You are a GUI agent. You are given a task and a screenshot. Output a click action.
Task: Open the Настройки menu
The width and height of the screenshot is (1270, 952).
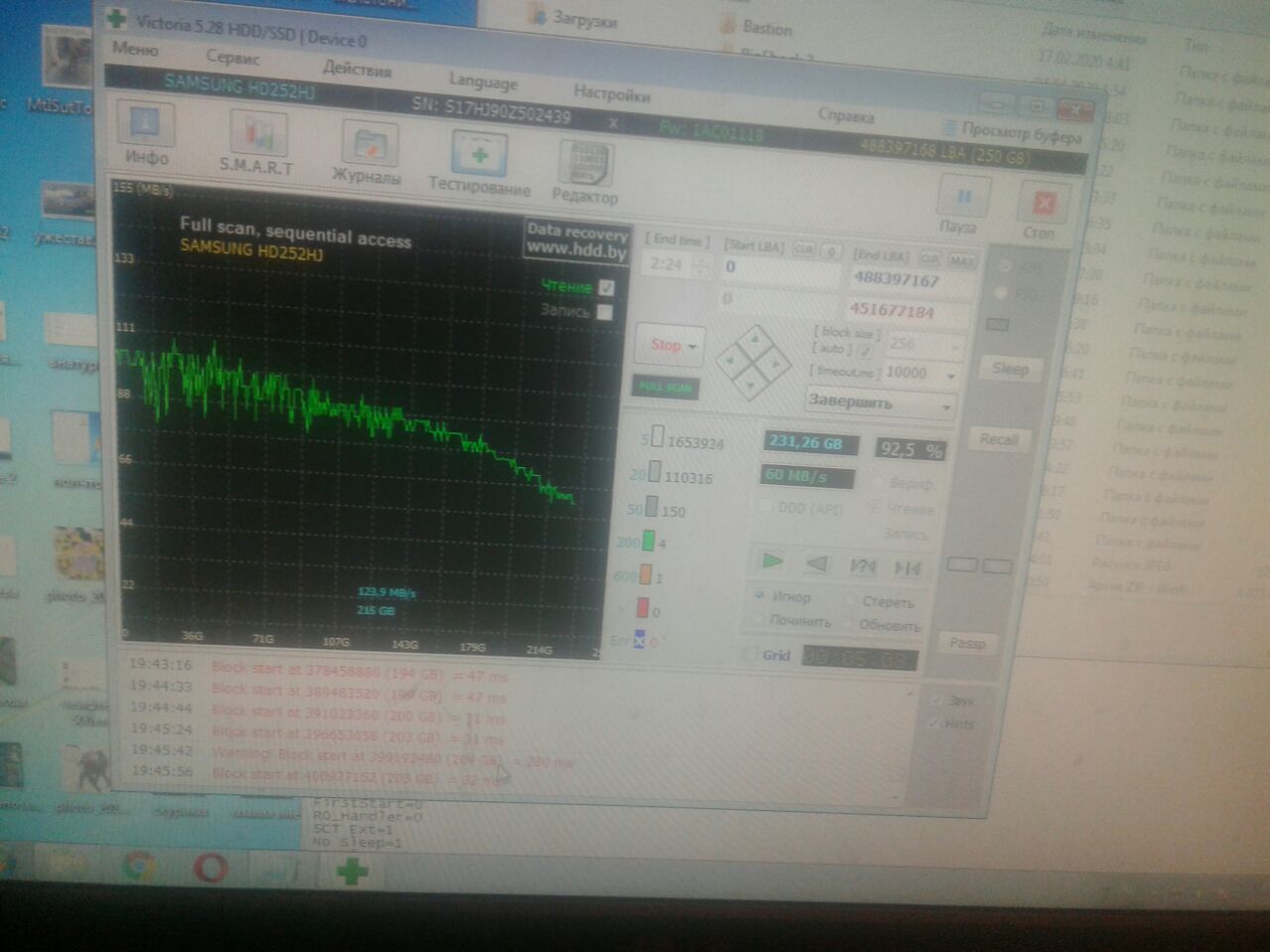[x=612, y=94]
